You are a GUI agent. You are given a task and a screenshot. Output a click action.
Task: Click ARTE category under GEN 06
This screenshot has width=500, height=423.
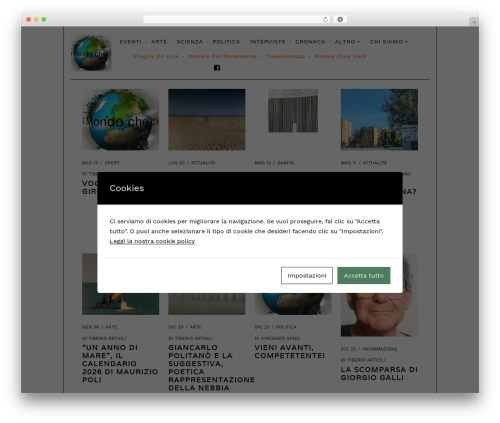coord(111,327)
